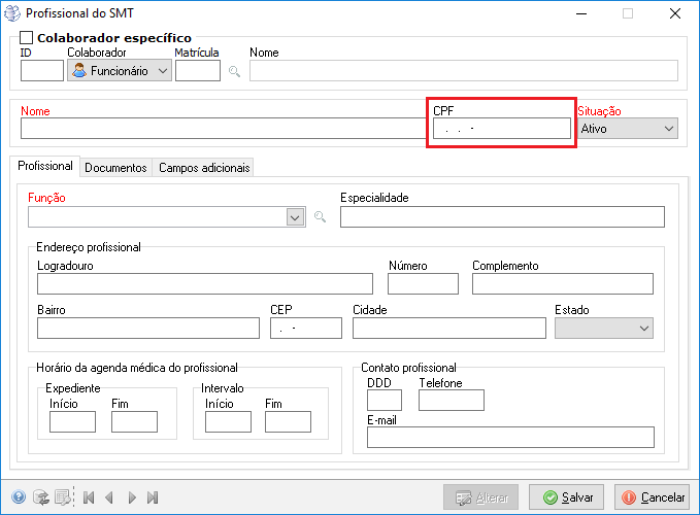This screenshot has width=700, height=515.
Task: Go to first record arrow
Action: point(88,497)
